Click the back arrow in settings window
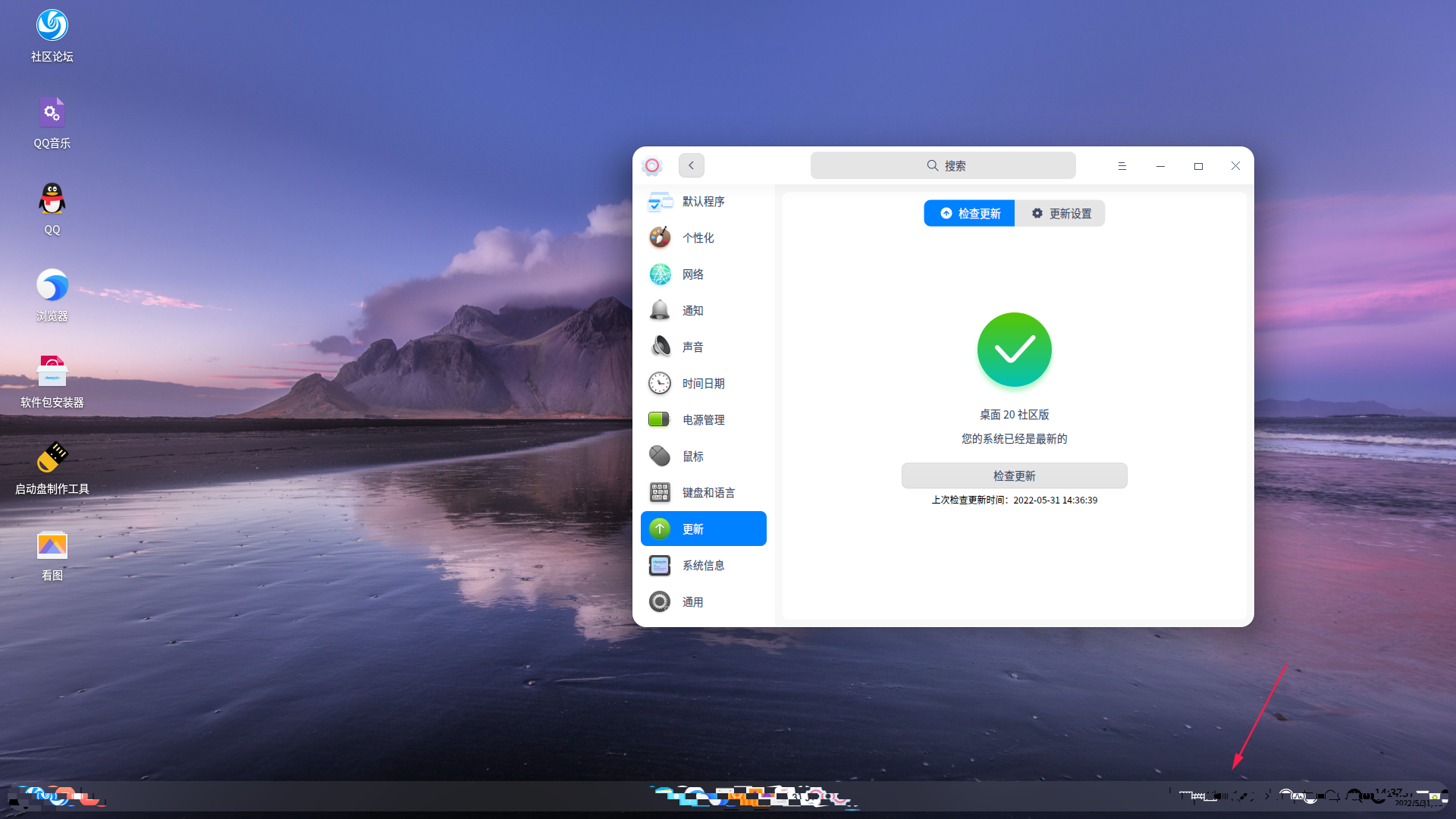This screenshot has height=819, width=1456. (691, 165)
